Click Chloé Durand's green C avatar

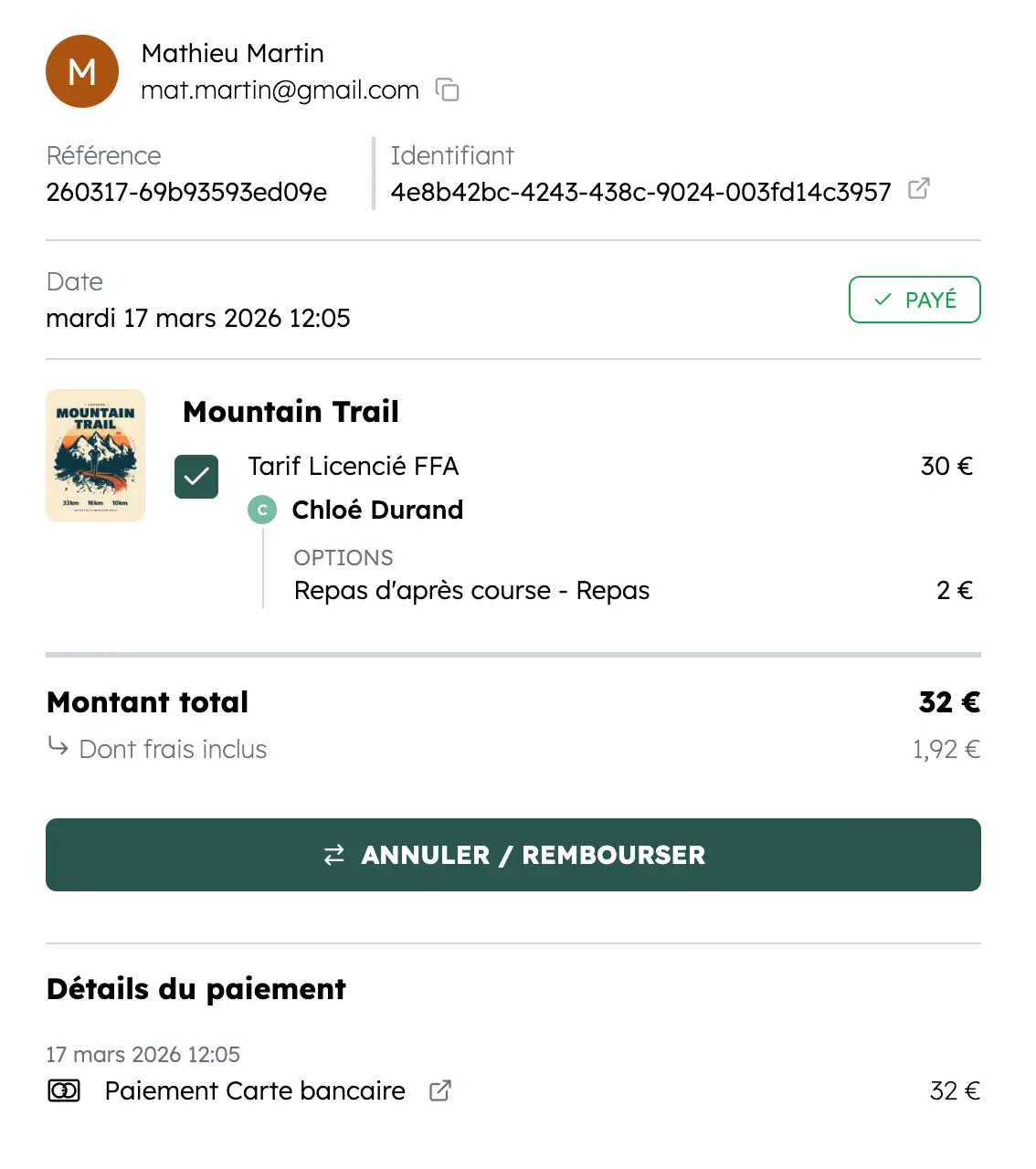pyautogui.click(x=262, y=510)
